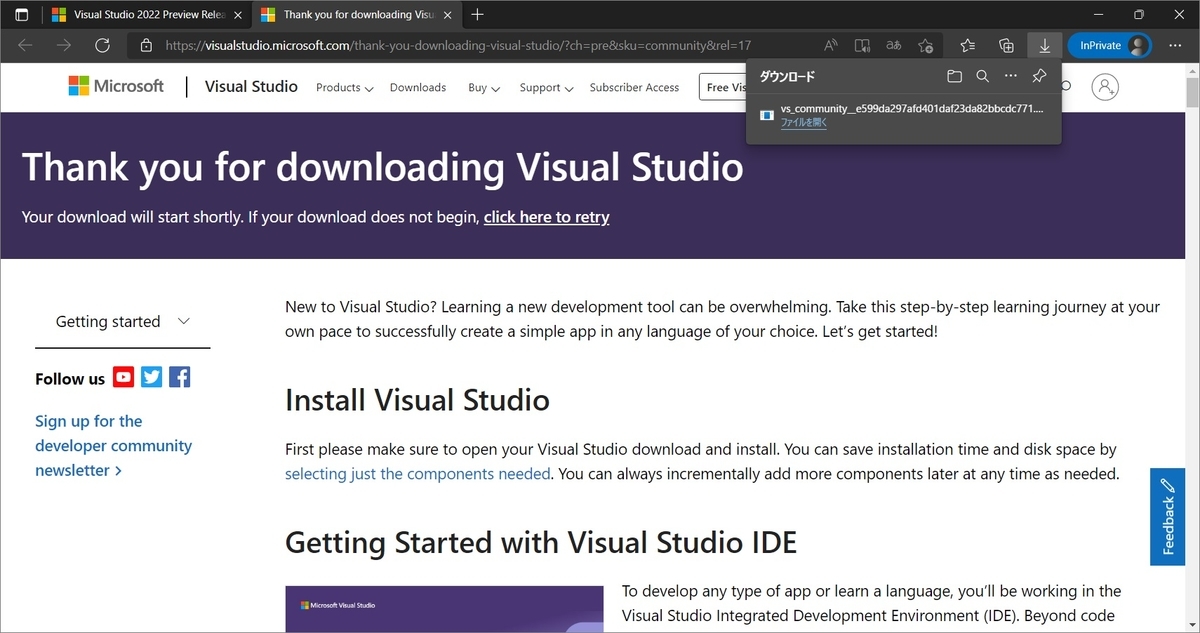
Task: Open the tab actions menu icon
Action: tap(22, 15)
